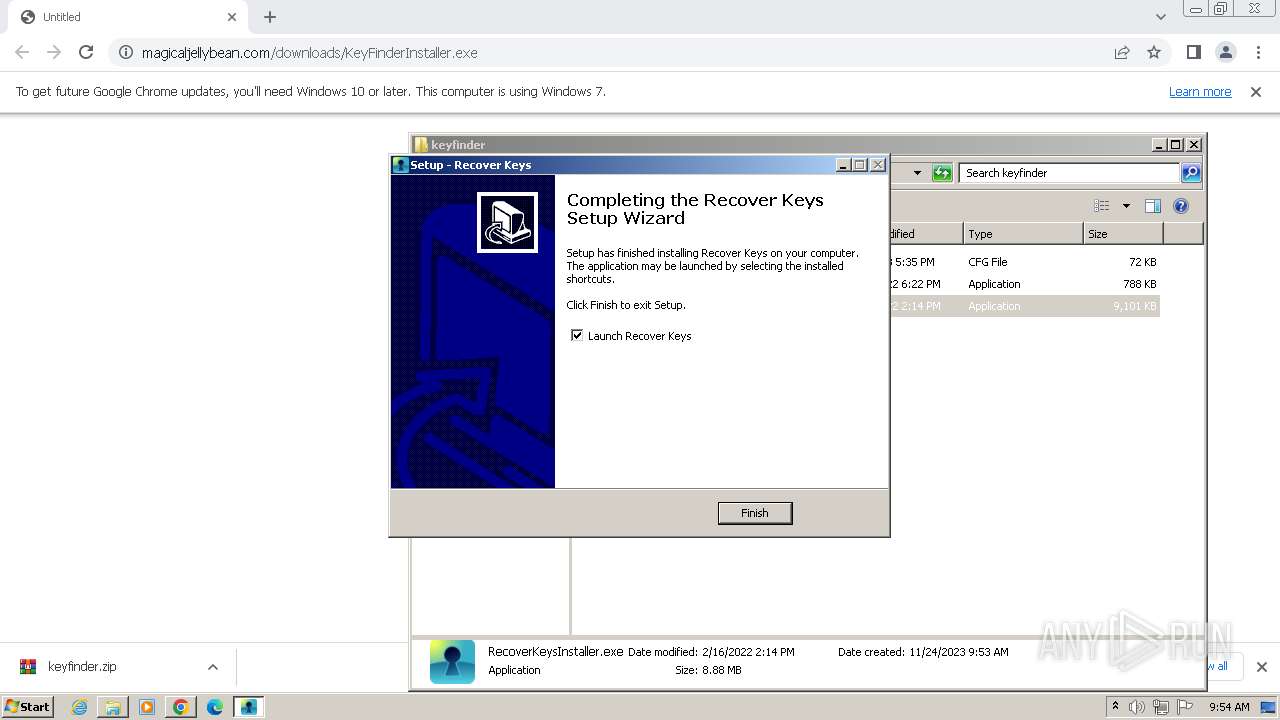This screenshot has height=720, width=1280.
Task: Click the site information icon in address bar
Action: tap(126, 52)
